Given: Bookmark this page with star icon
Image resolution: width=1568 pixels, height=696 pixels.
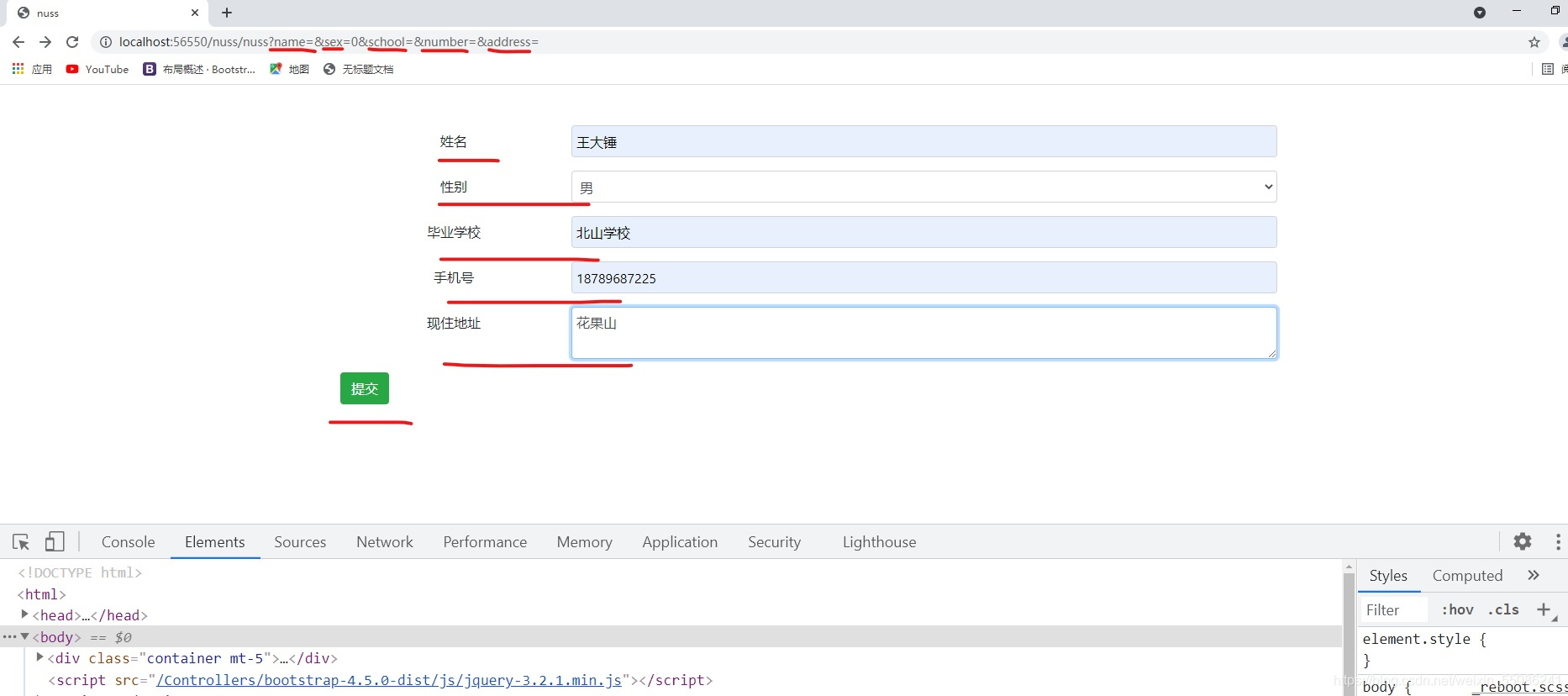Looking at the screenshot, I should (x=1534, y=42).
